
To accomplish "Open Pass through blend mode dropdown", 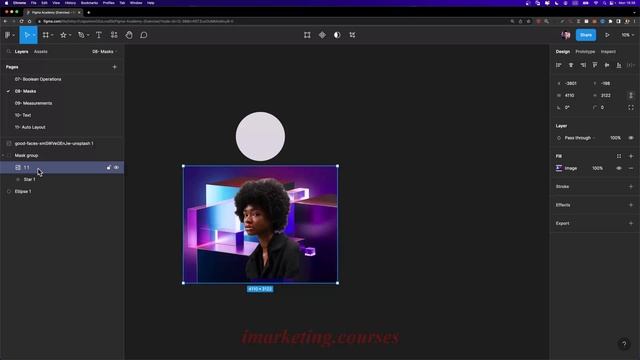I will (x=580, y=138).
